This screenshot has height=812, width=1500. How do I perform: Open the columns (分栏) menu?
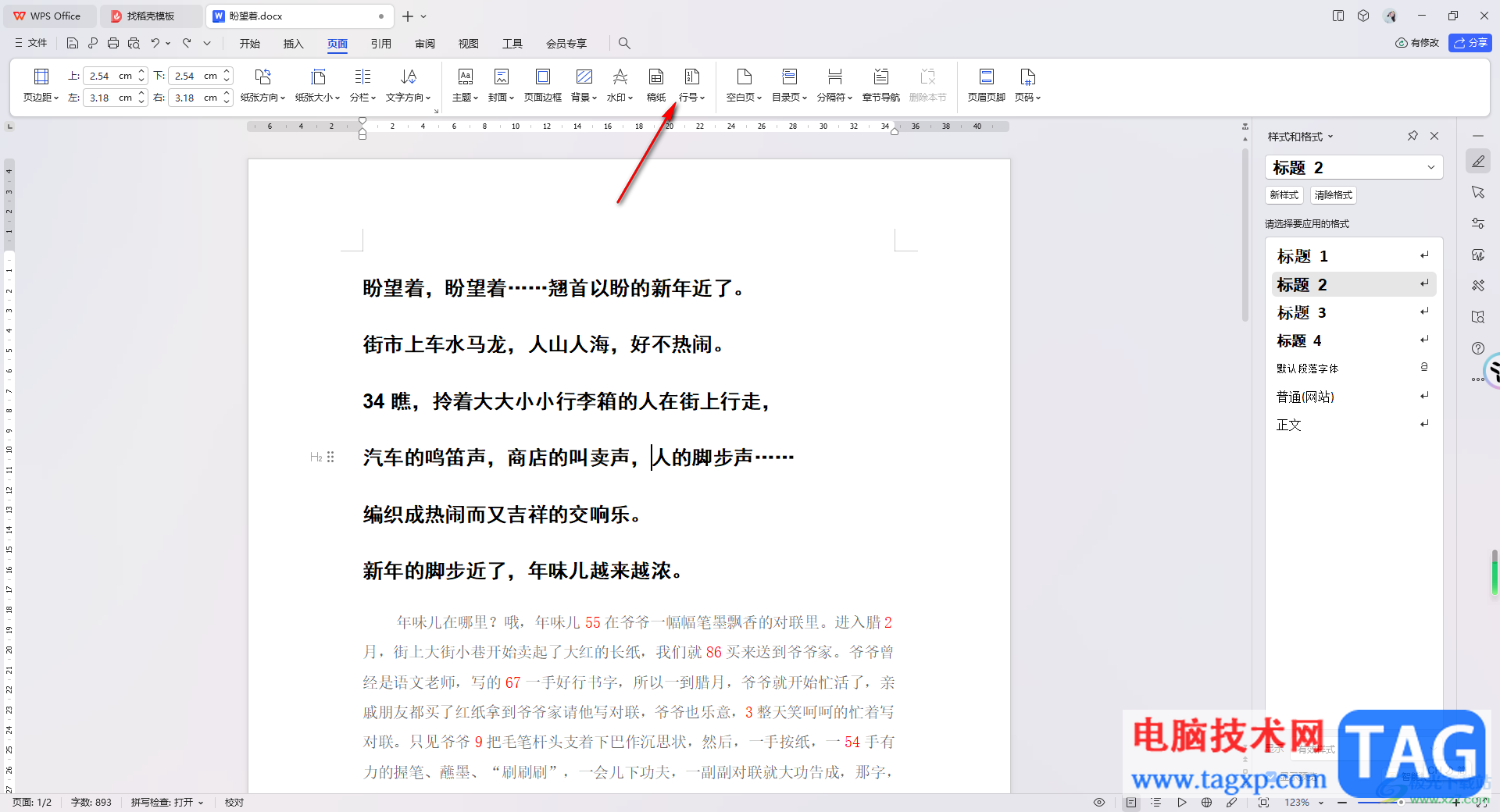pyautogui.click(x=362, y=86)
